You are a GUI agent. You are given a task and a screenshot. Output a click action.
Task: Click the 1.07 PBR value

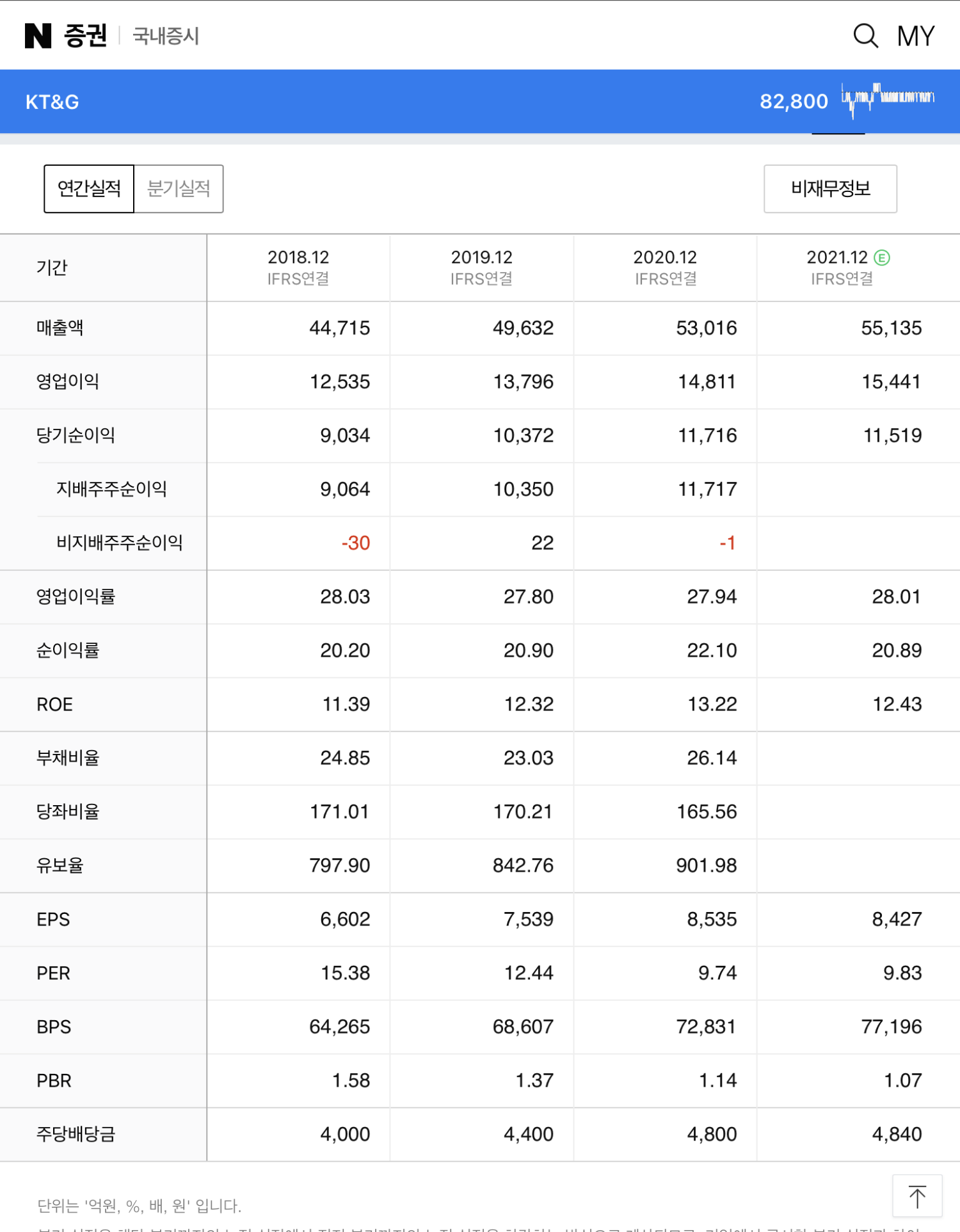pyautogui.click(x=903, y=1081)
